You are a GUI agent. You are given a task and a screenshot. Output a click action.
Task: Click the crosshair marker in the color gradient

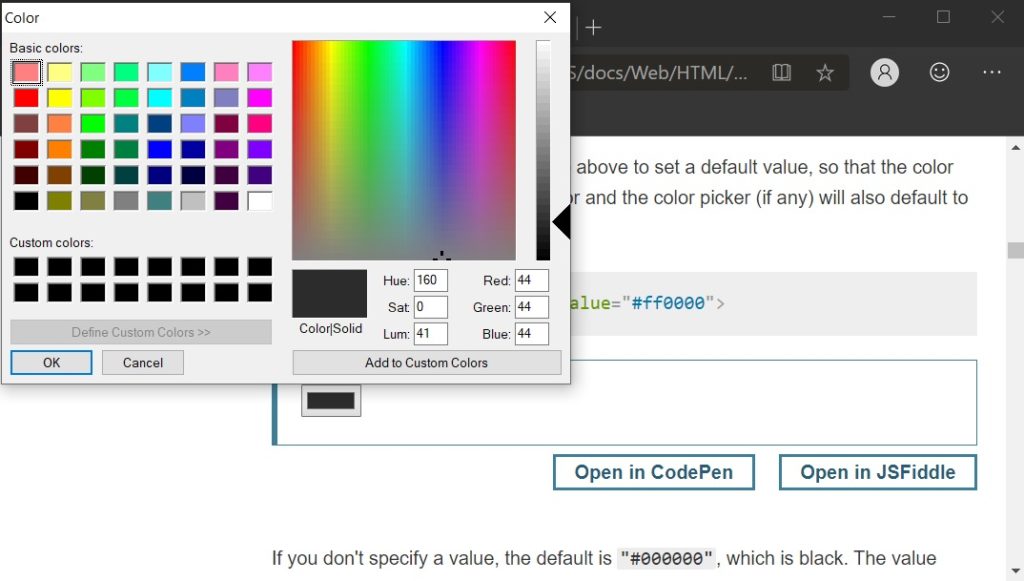pos(443,258)
